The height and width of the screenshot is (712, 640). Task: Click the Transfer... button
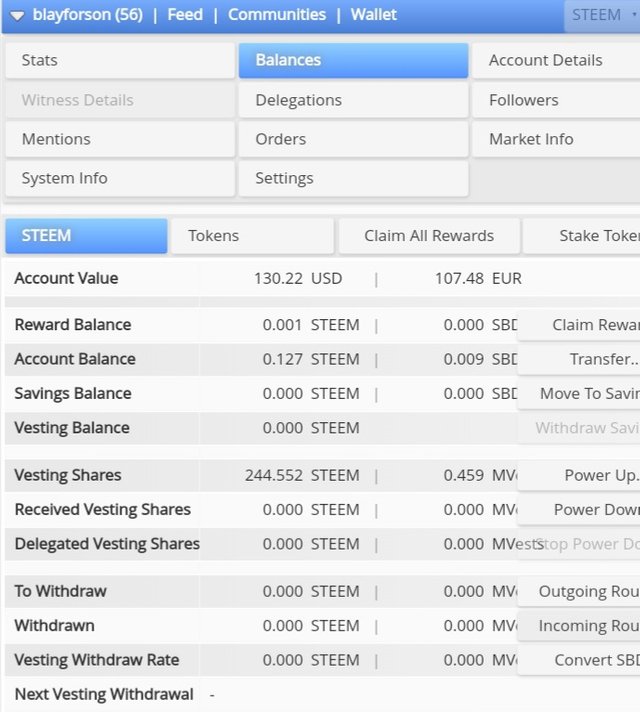(x=579, y=359)
